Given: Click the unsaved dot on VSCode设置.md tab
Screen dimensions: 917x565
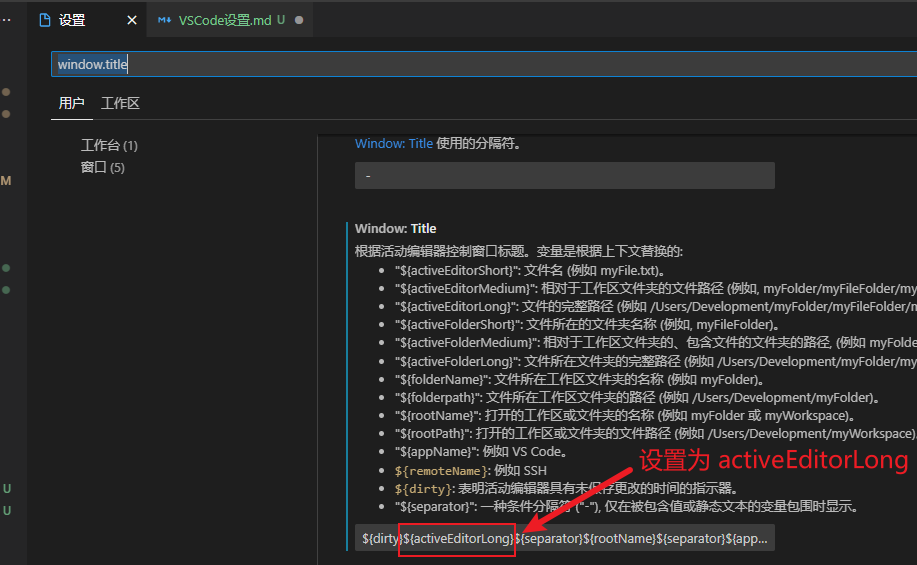Looking at the screenshot, I should point(299,20).
